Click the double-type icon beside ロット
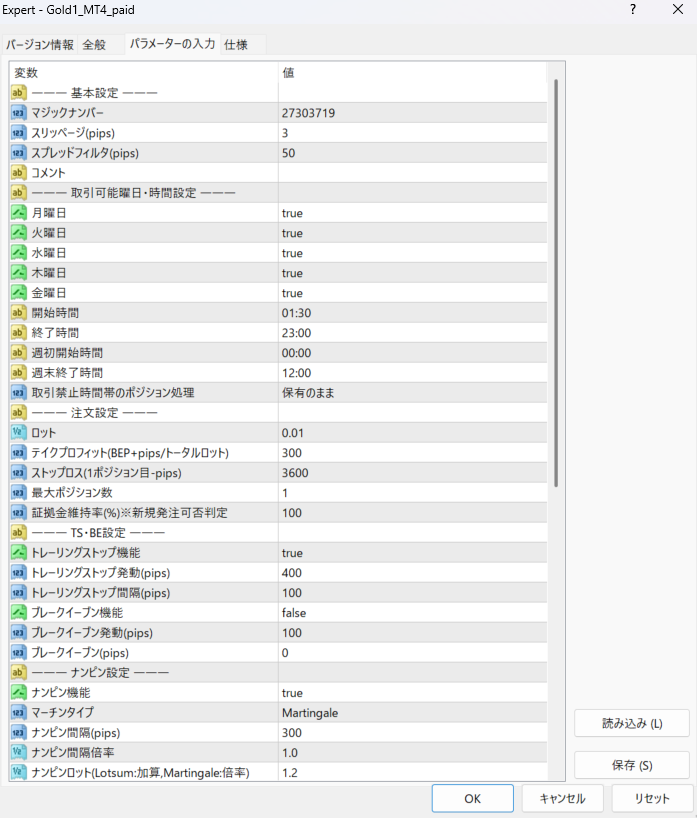 (19, 433)
